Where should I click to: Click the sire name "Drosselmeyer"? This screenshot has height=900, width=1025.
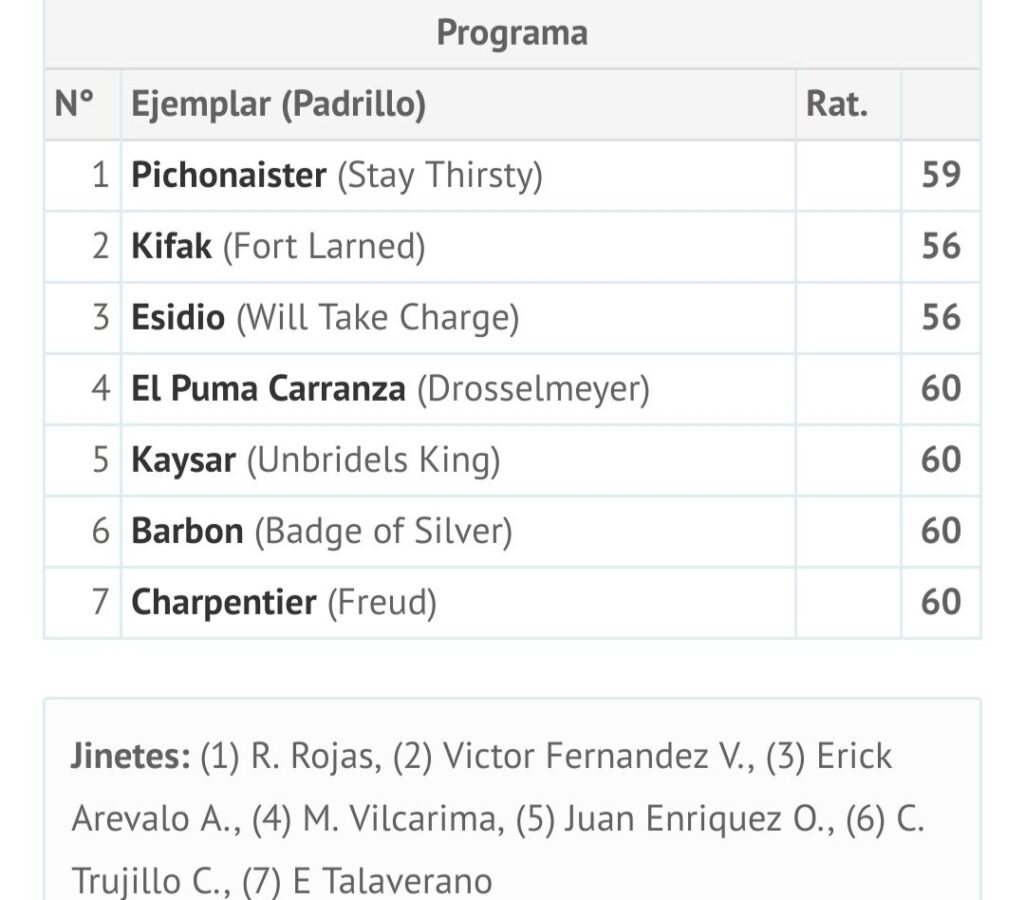[x=533, y=389]
